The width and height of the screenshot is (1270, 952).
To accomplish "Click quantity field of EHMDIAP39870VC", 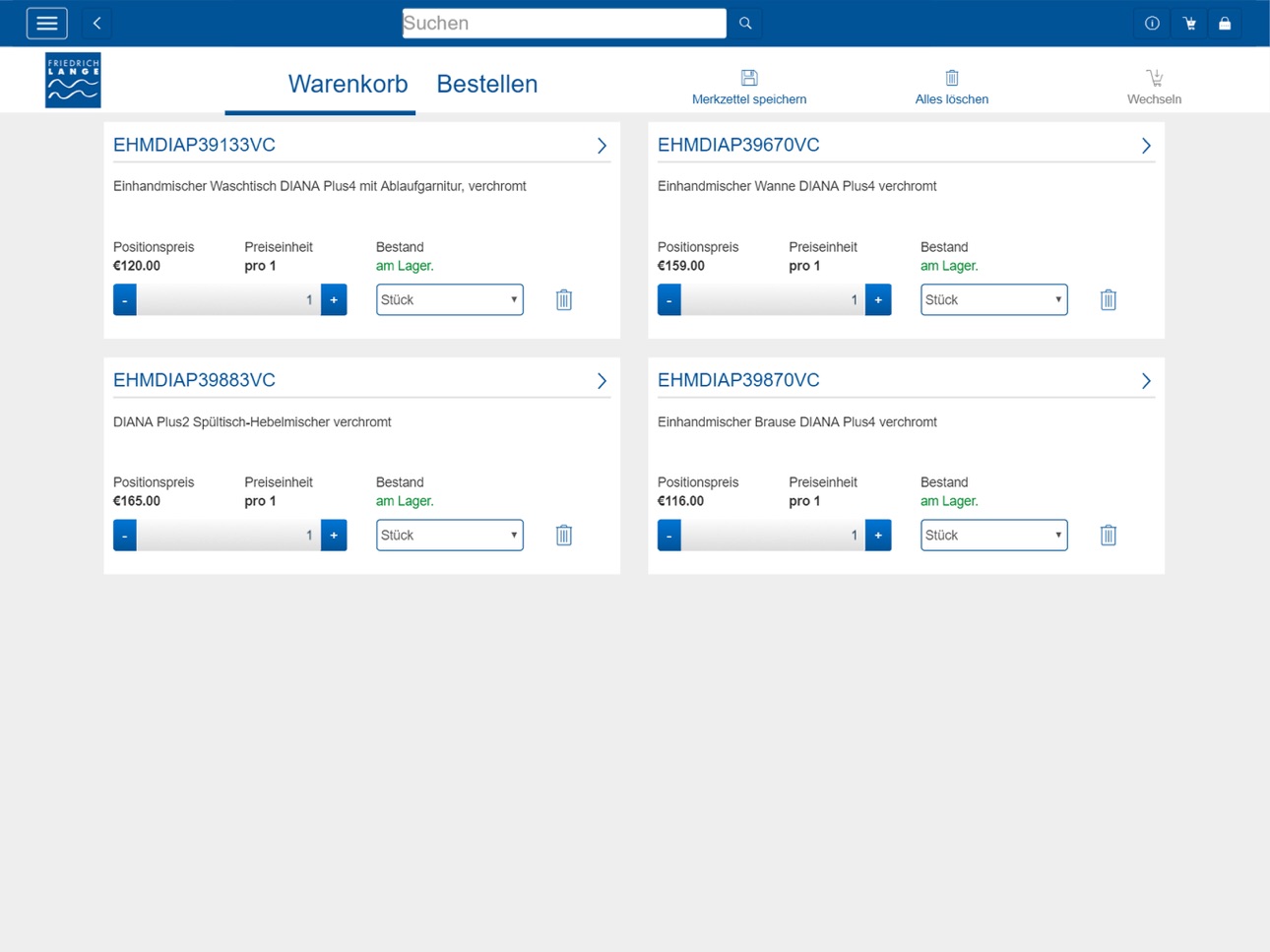I will click(773, 535).
